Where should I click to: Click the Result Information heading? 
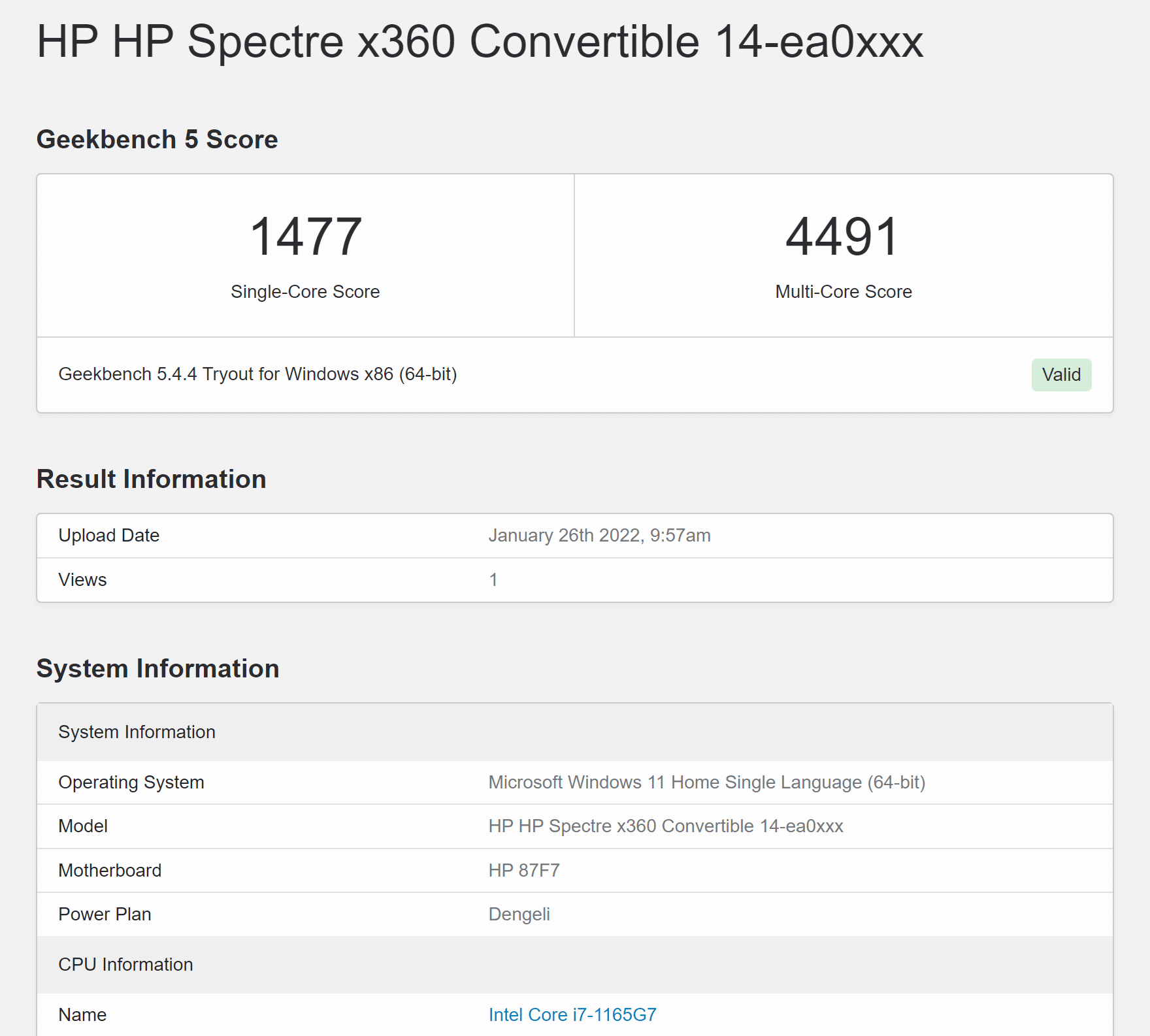(x=151, y=479)
